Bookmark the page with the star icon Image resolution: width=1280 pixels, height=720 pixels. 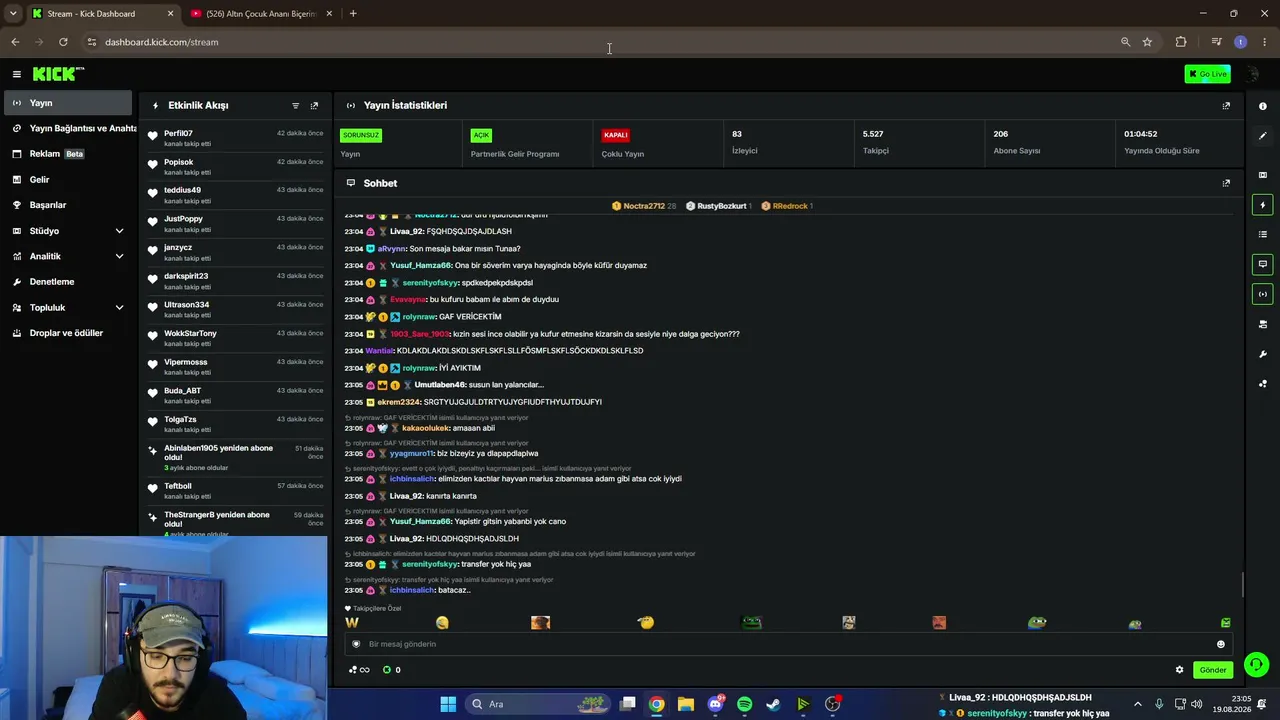click(1147, 42)
